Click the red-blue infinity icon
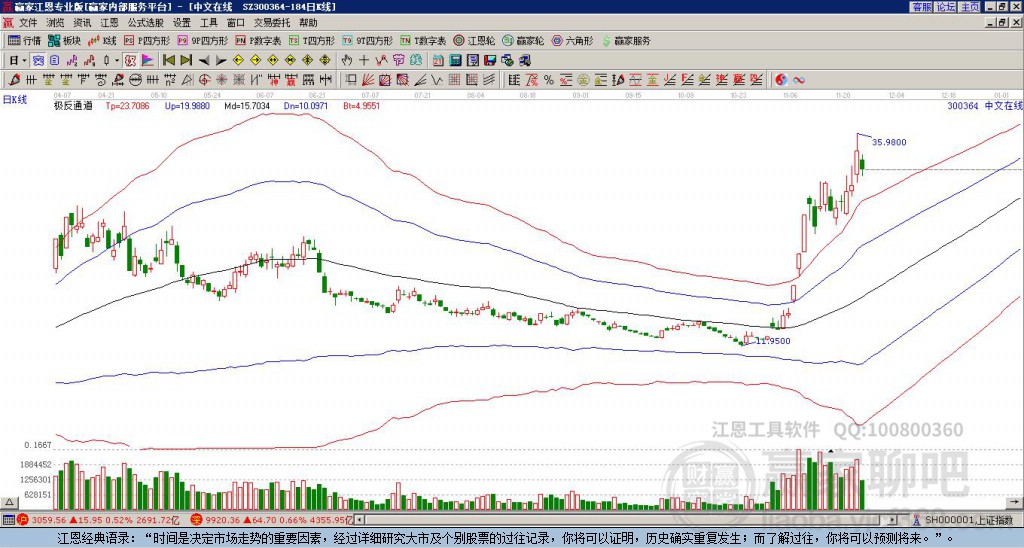 point(798,80)
